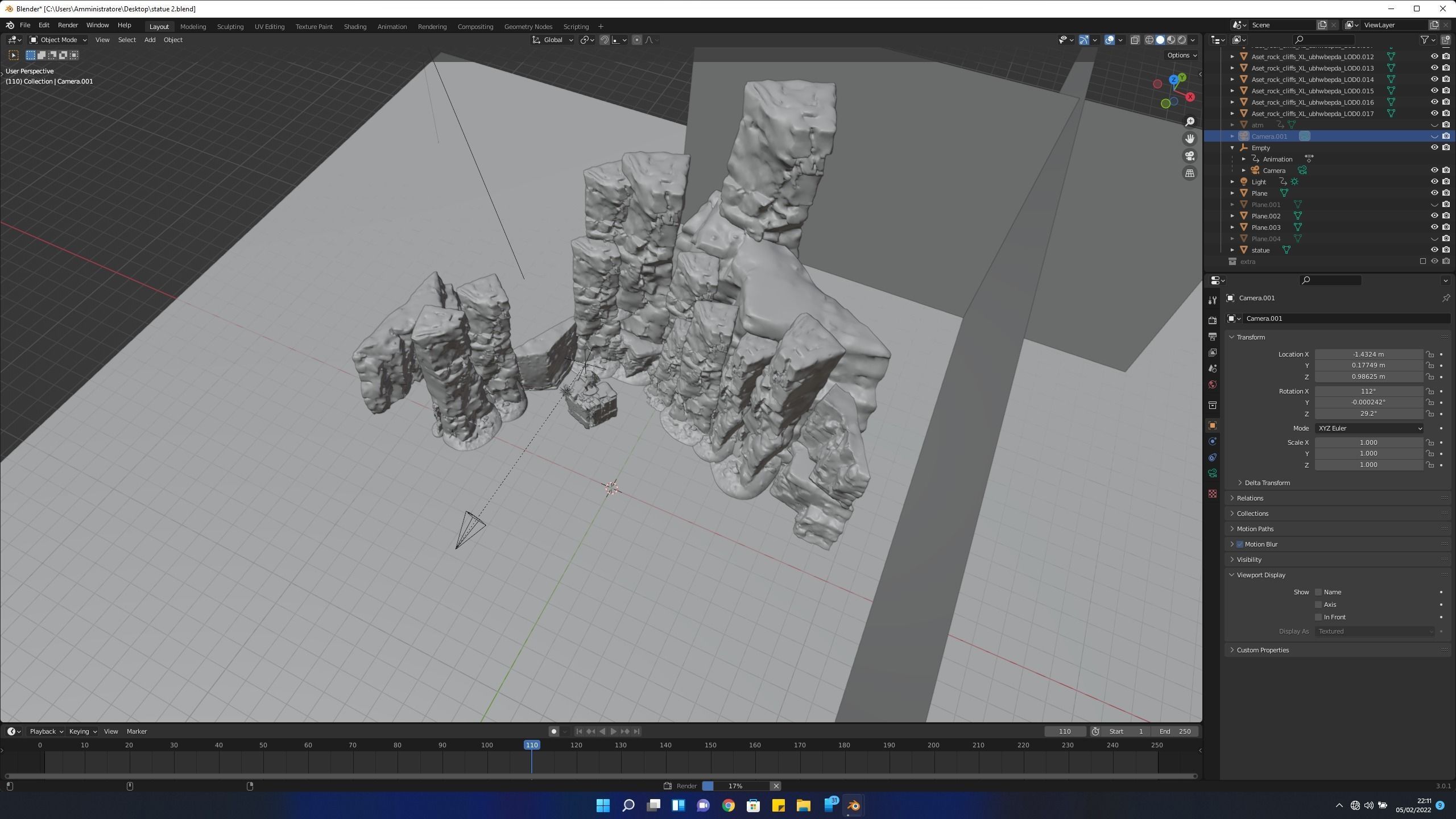The image size is (1456, 819).
Task: Click the viewport Move view hand icon
Action: (1189, 139)
